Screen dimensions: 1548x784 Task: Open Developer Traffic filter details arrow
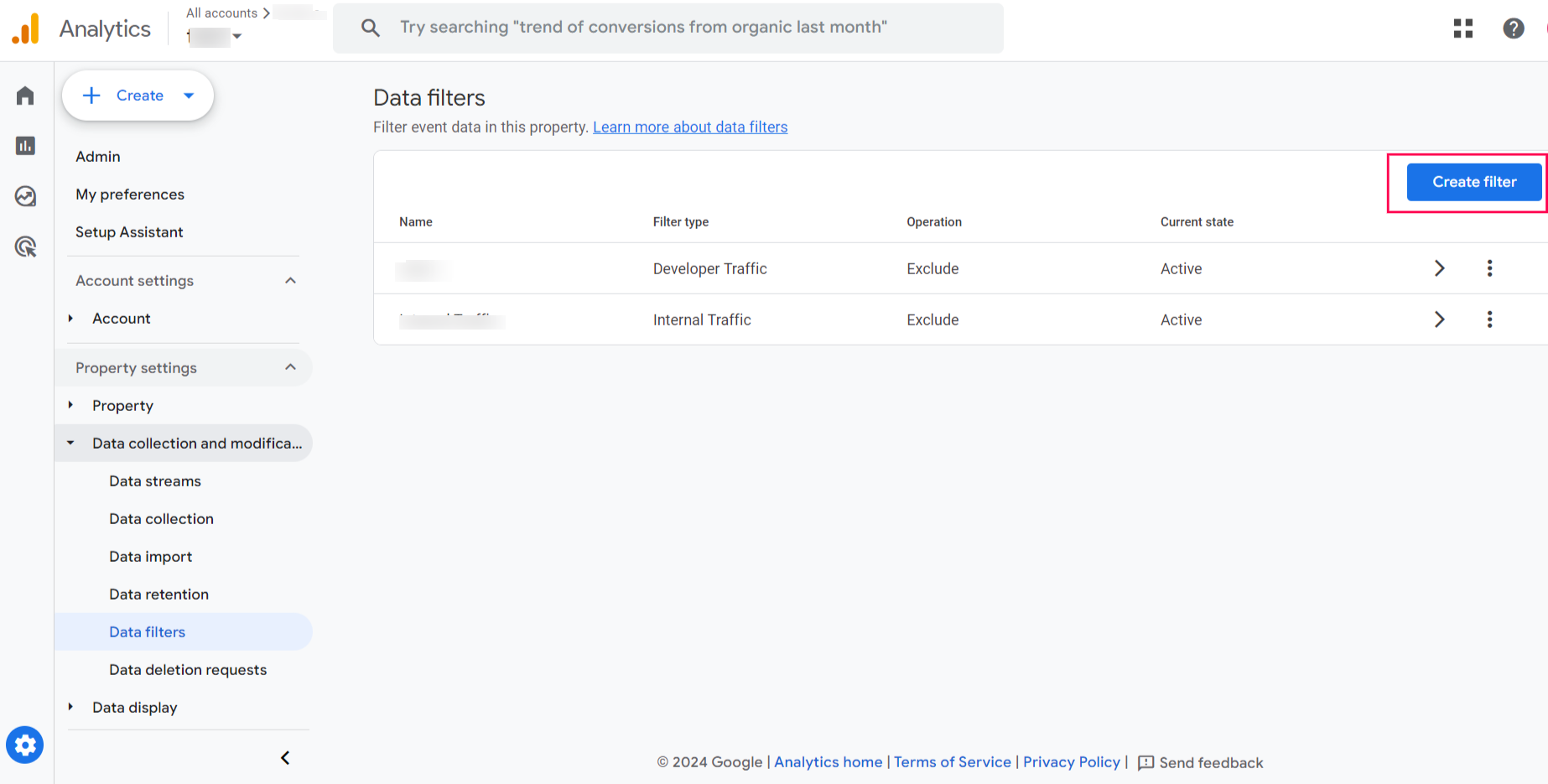coord(1439,268)
